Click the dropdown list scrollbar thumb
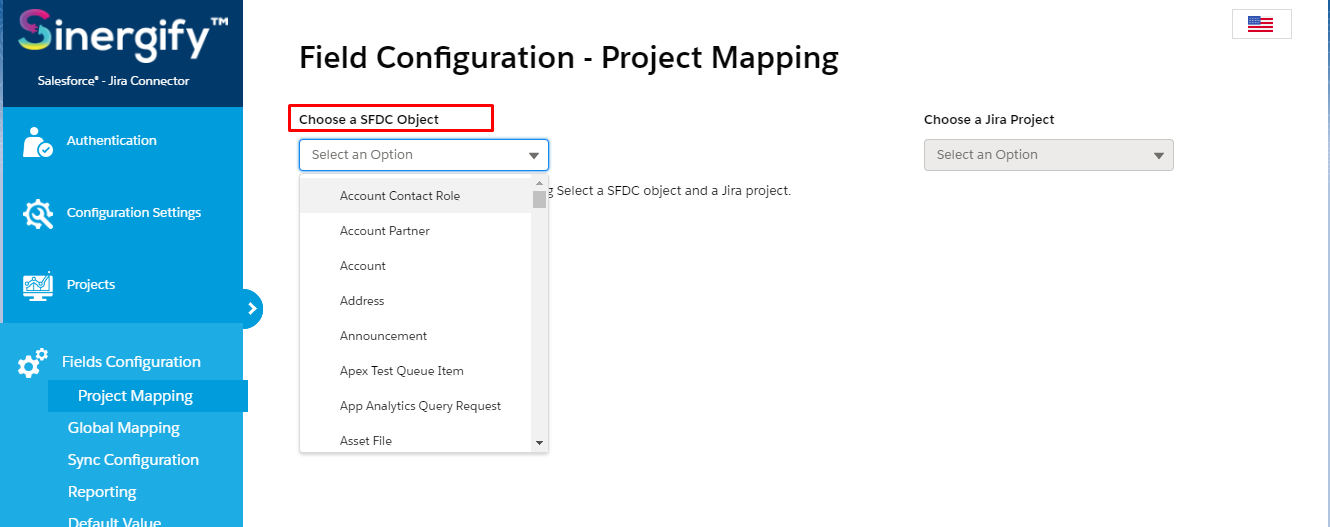 [x=540, y=199]
